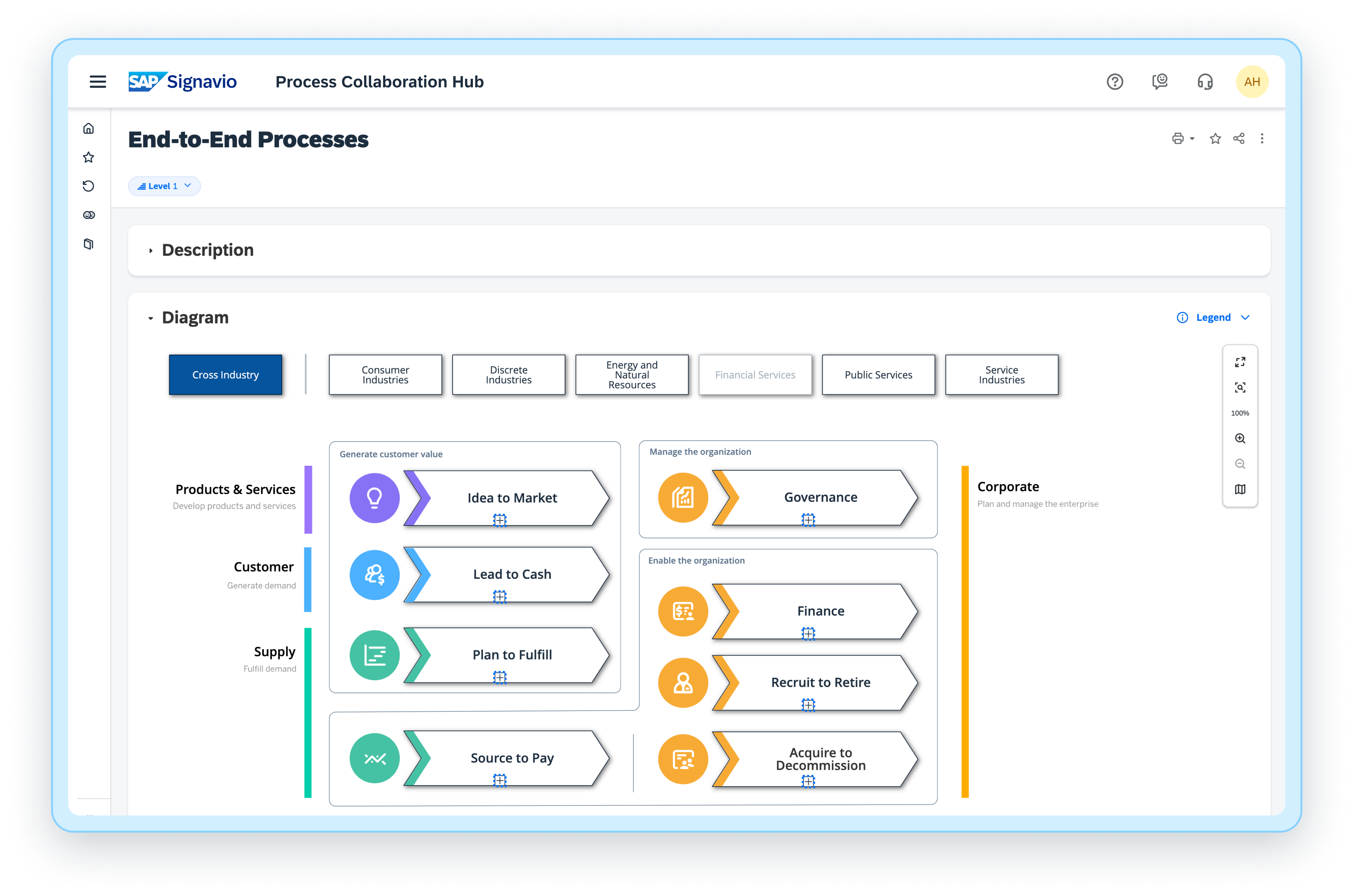Select the Home icon in the left sidebar
Image resolution: width=1353 pixels, height=896 pixels.
[89, 128]
